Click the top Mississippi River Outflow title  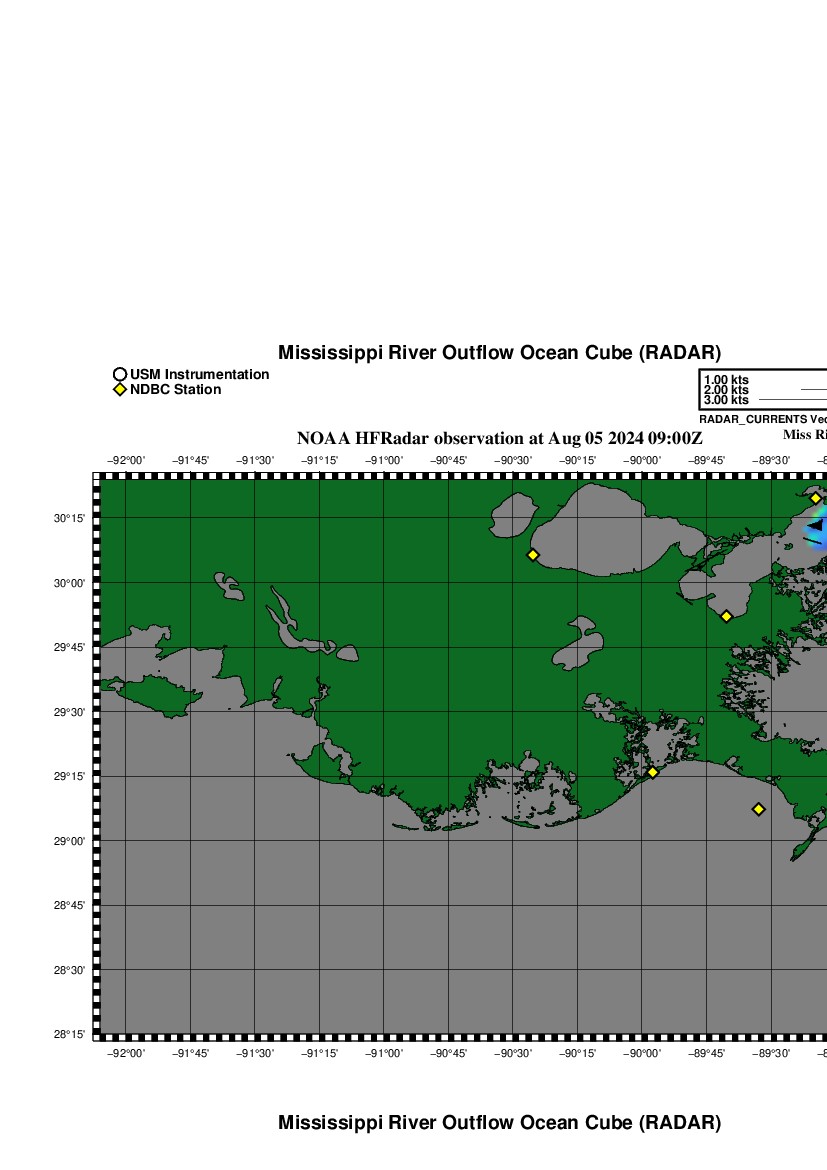(x=499, y=353)
